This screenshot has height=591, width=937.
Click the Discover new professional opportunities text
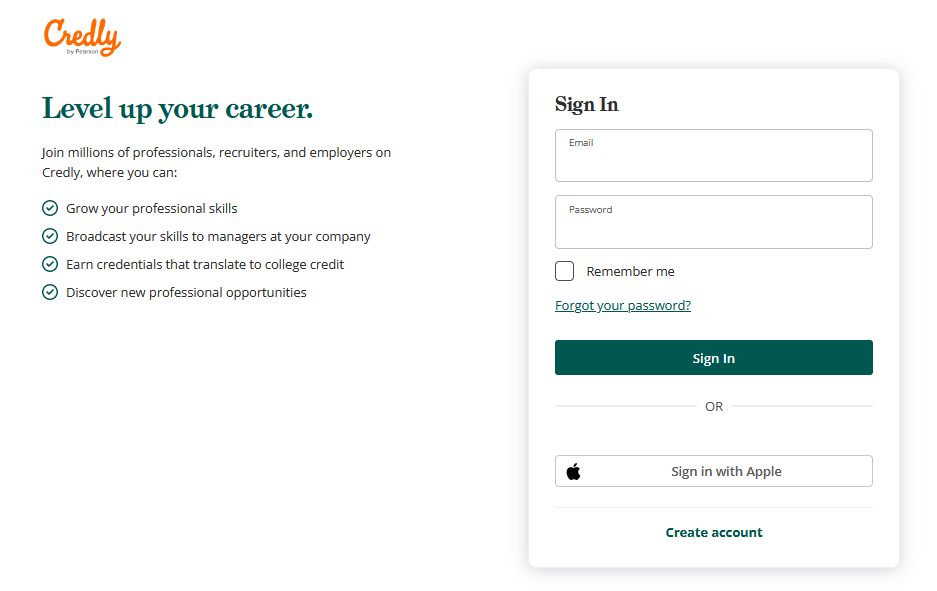186,292
